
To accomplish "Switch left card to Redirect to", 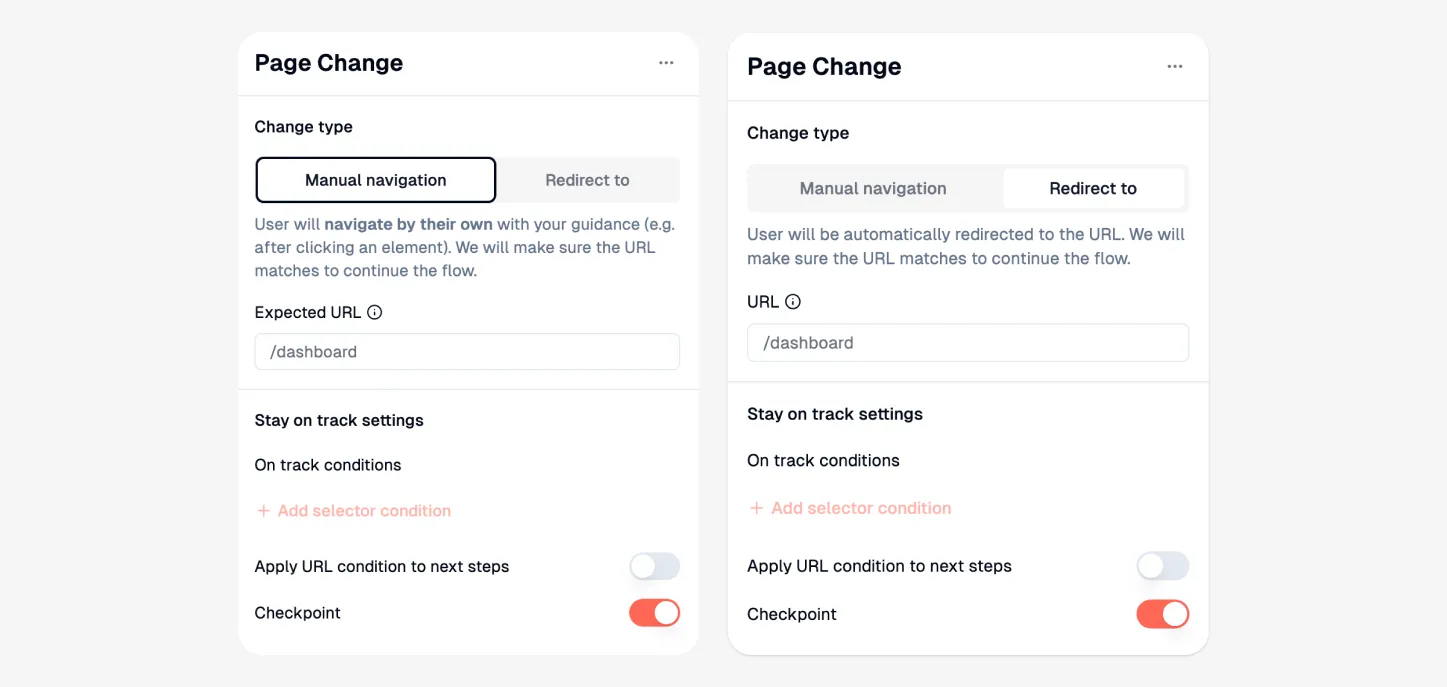I will [587, 179].
